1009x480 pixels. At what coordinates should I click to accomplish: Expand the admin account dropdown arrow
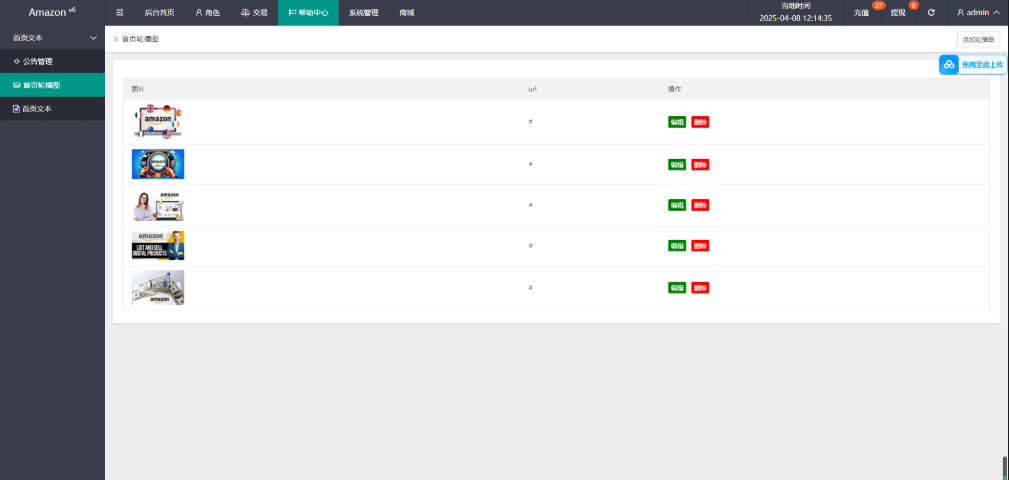(996, 12)
